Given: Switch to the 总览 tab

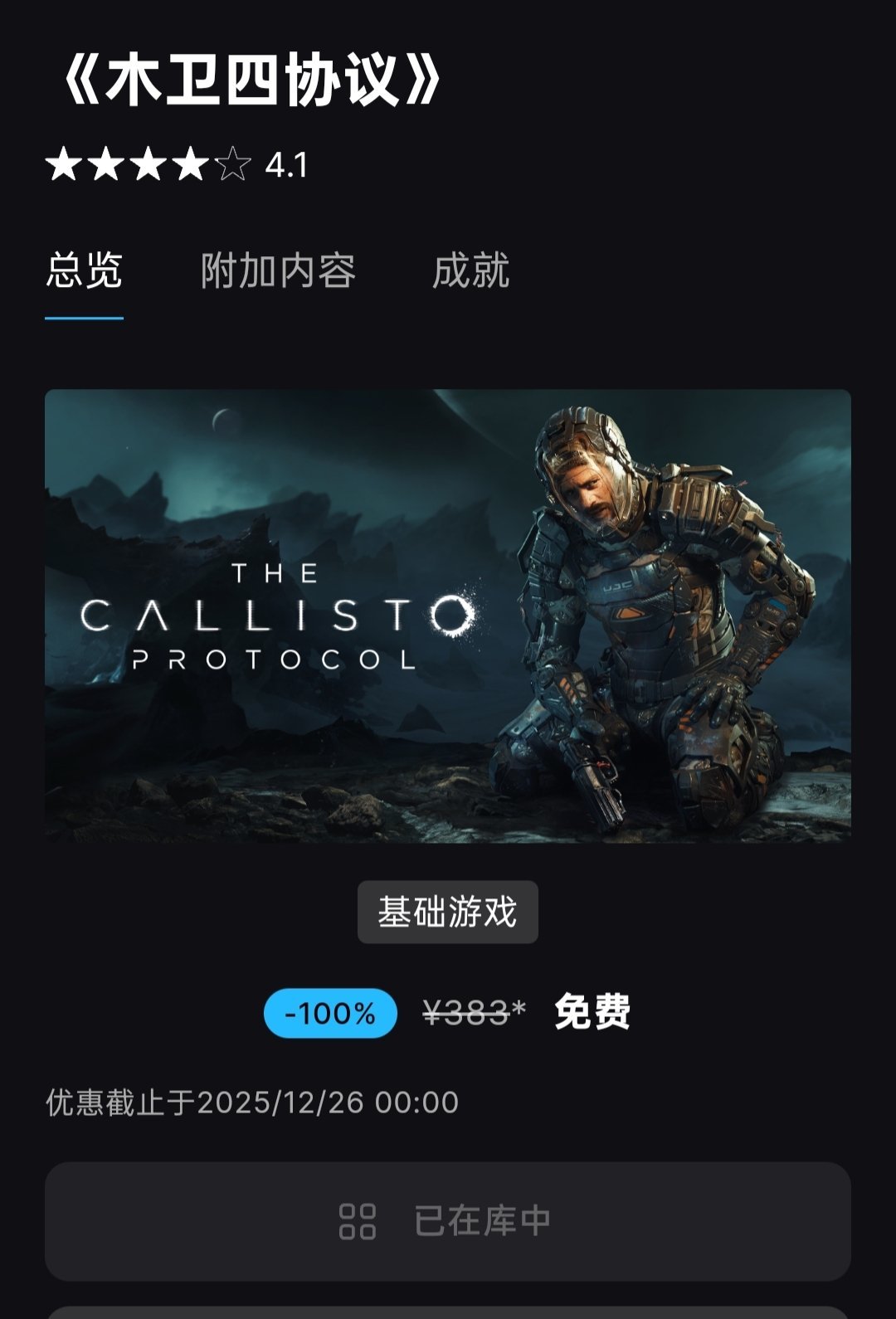Looking at the screenshot, I should tap(84, 271).
